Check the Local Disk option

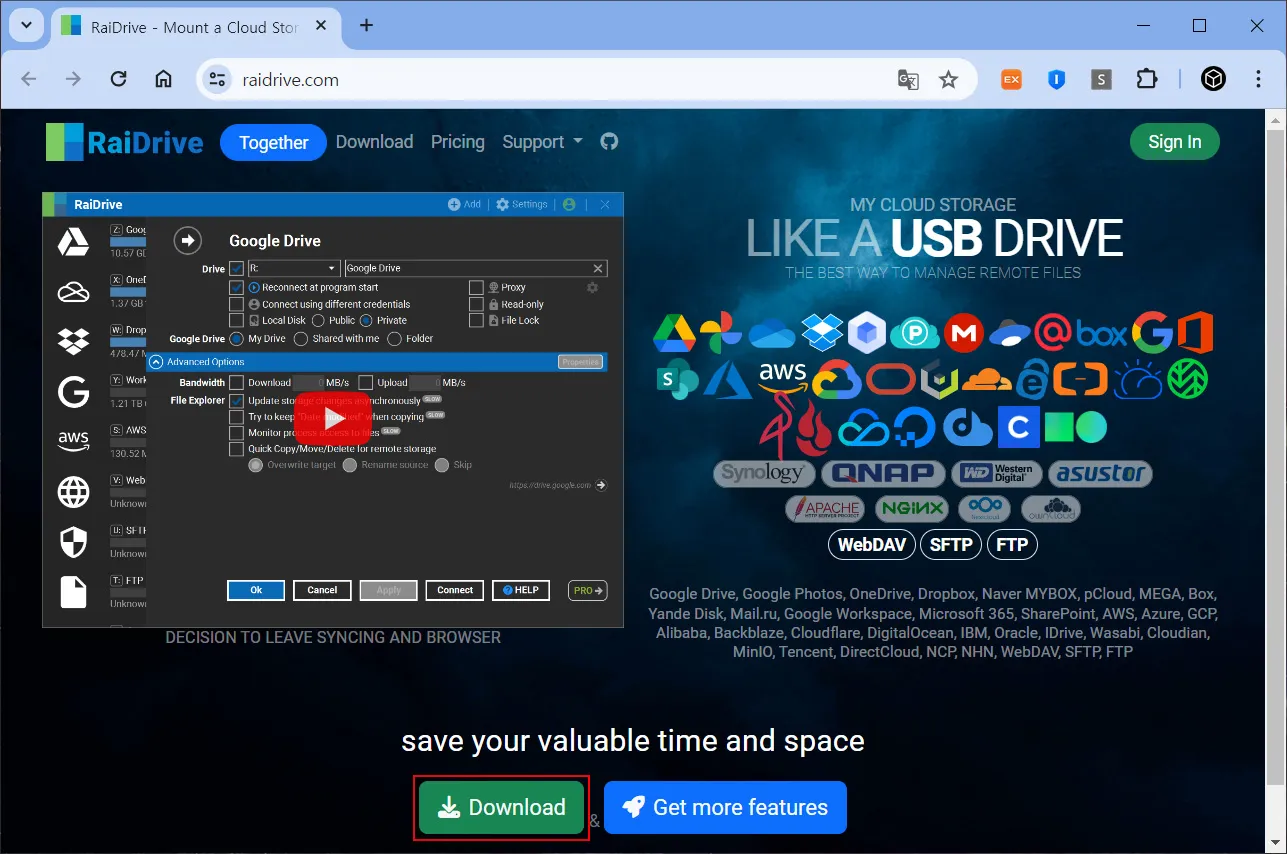[x=237, y=321]
